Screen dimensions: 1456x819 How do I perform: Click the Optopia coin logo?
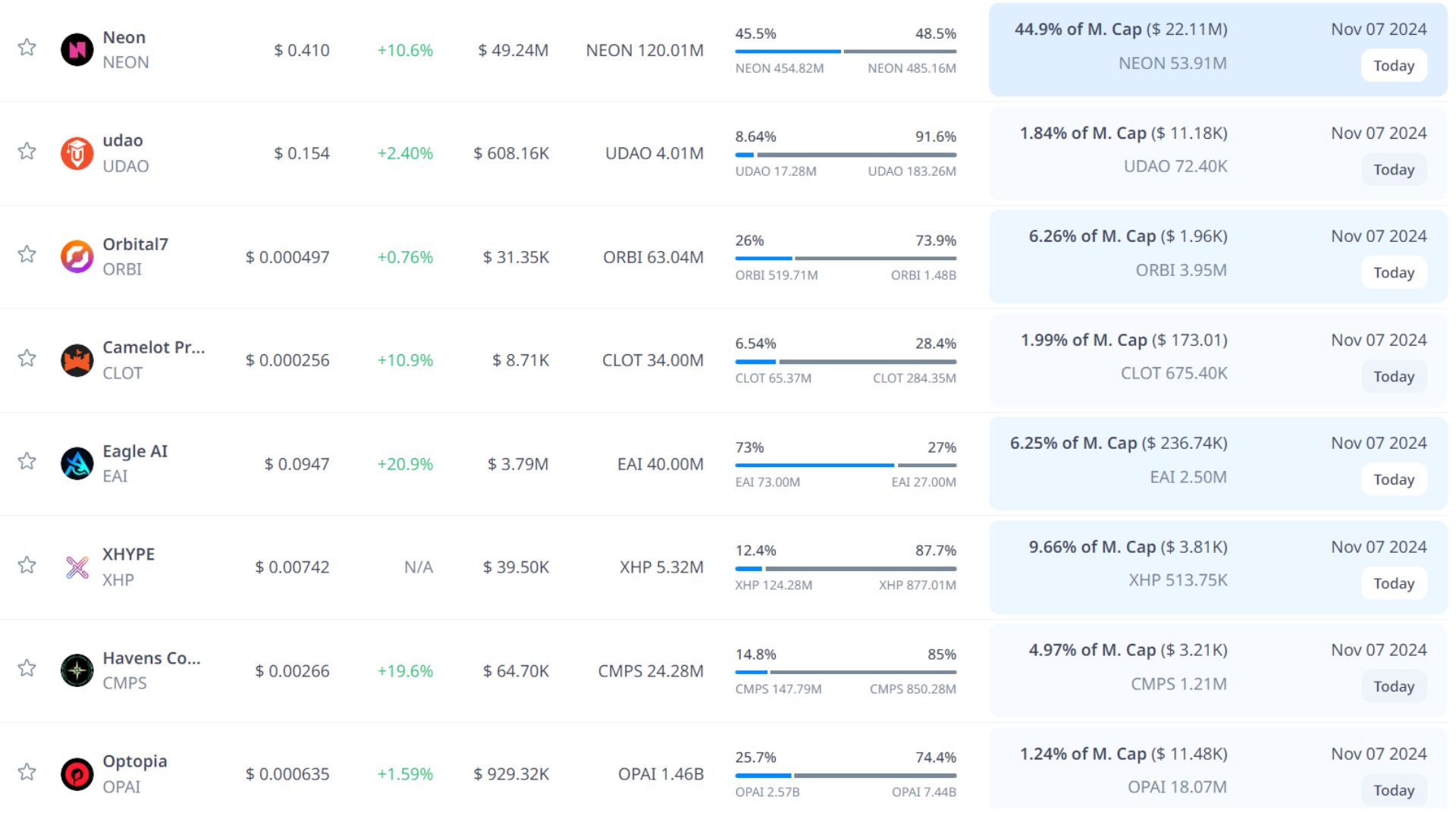coord(77,774)
